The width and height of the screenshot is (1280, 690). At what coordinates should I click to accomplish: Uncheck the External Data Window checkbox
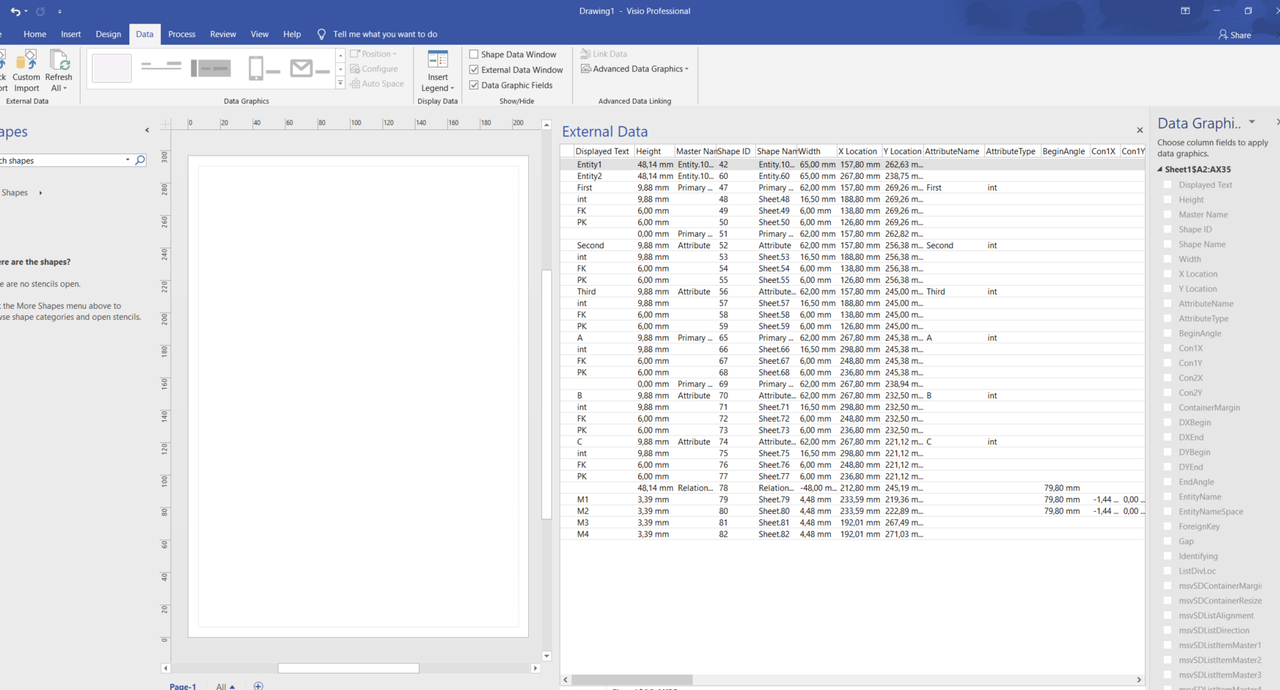[474, 70]
